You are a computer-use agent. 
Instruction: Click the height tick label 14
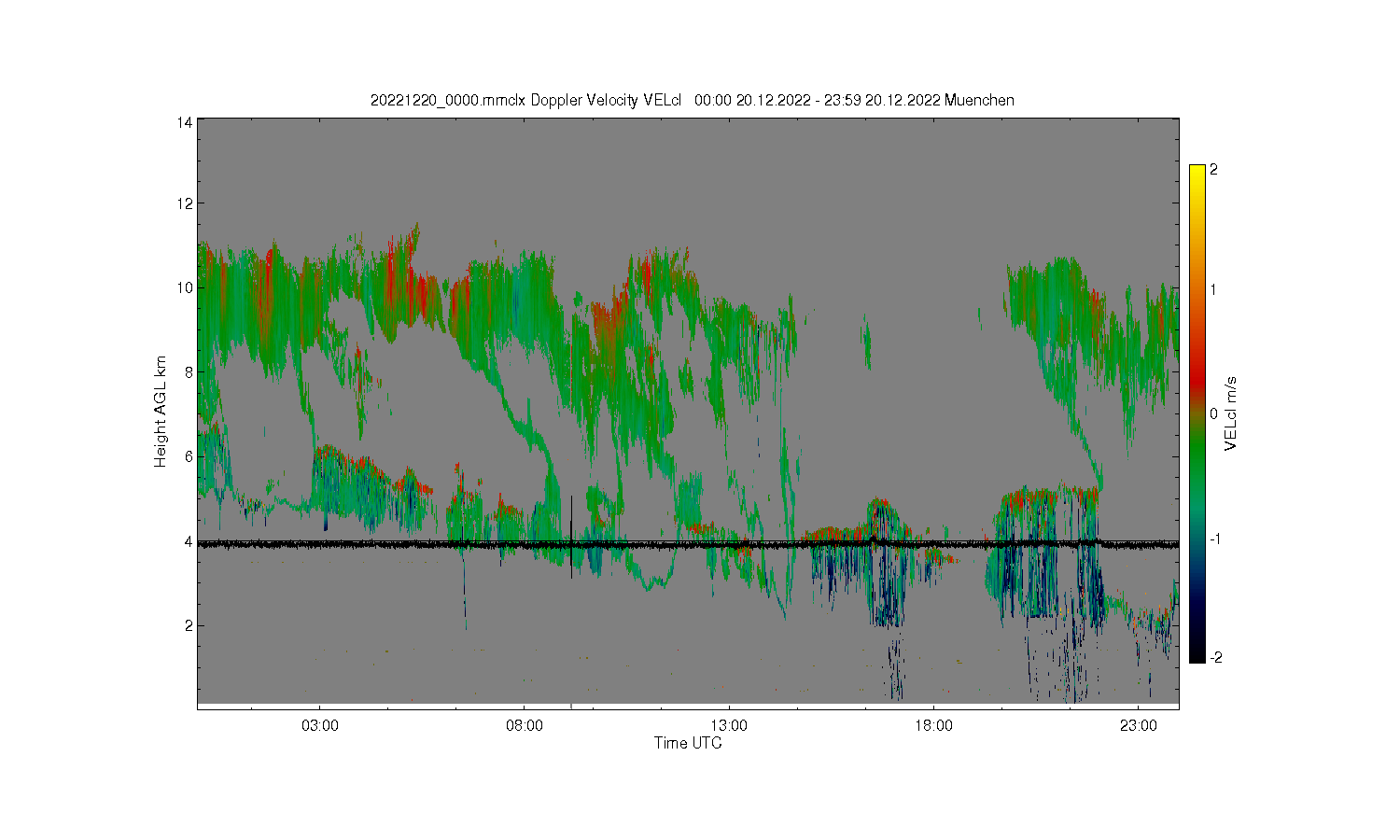(185, 122)
